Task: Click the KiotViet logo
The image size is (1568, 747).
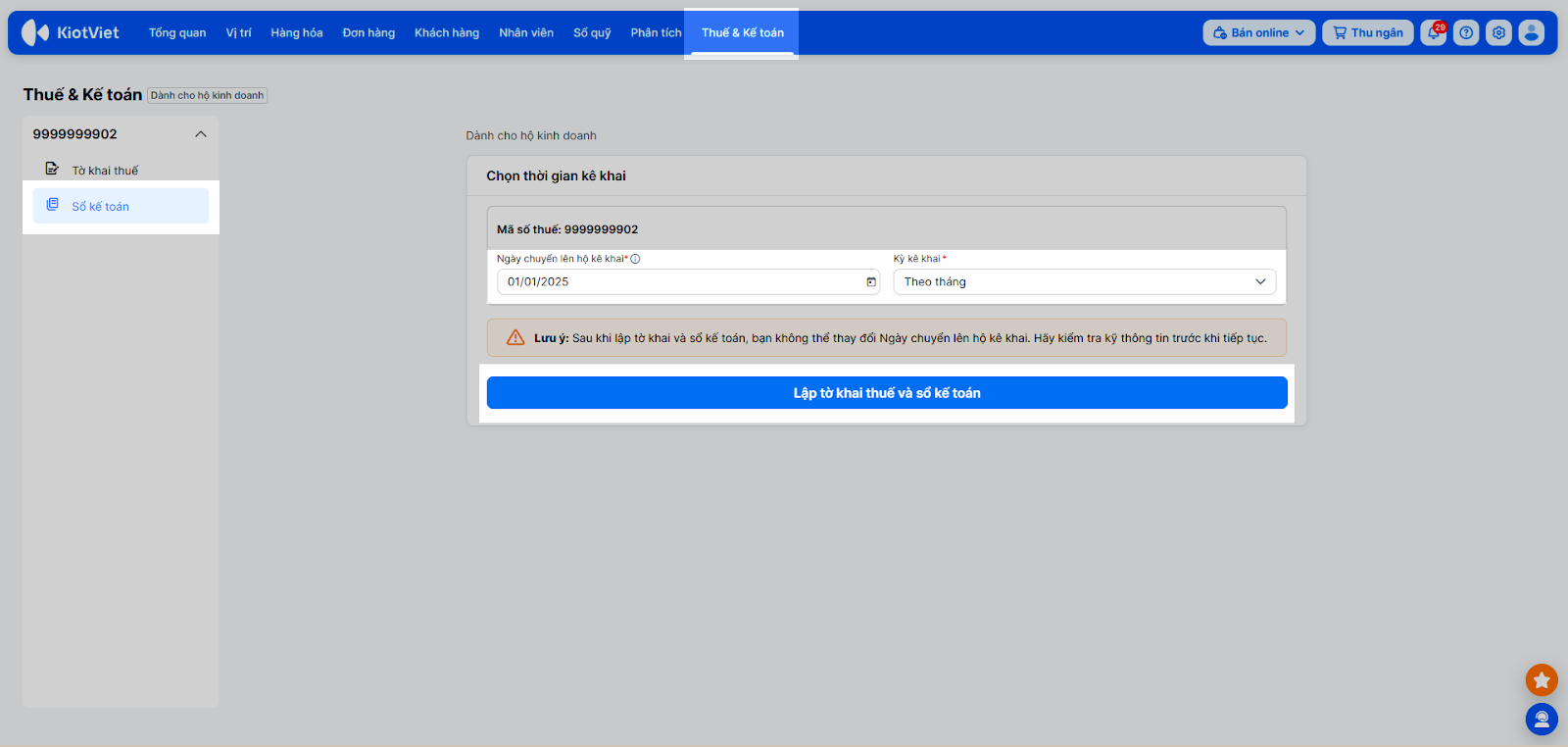Action: point(71,32)
